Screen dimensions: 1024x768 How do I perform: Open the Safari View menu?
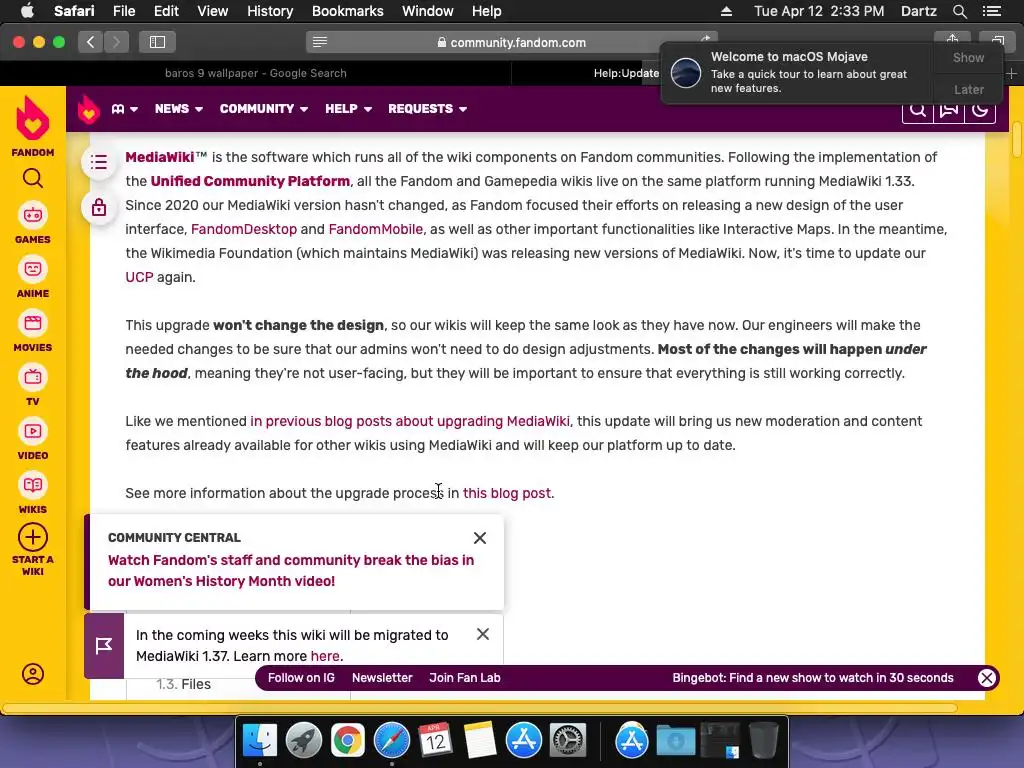(212, 11)
